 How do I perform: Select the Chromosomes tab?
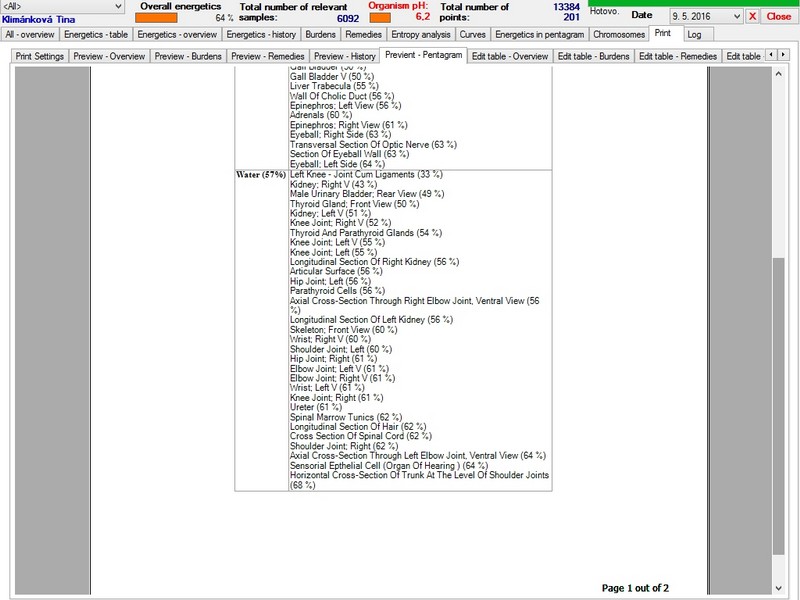pos(618,35)
